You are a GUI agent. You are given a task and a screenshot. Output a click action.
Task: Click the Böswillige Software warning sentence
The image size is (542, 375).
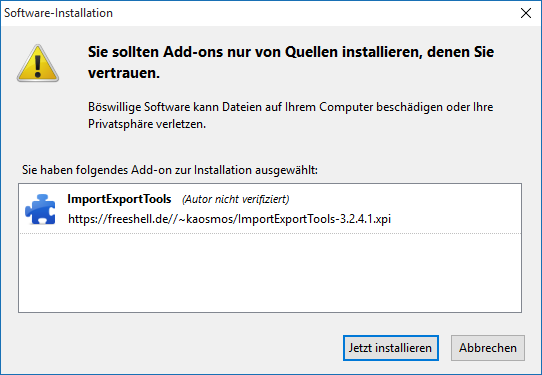click(x=290, y=107)
